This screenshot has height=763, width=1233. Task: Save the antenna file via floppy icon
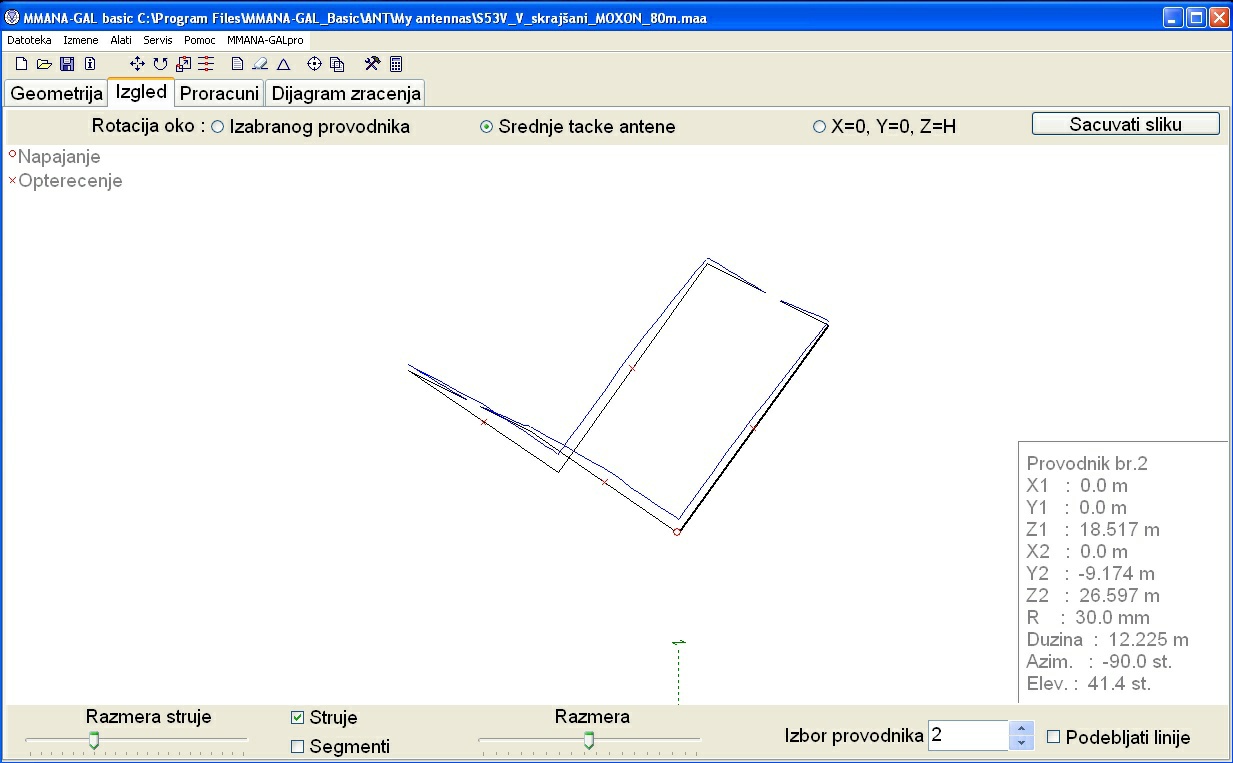67,64
